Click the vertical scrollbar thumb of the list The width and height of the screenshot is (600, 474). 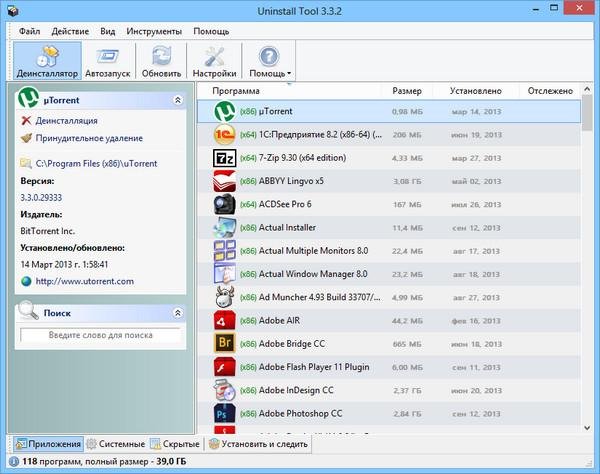point(587,113)
